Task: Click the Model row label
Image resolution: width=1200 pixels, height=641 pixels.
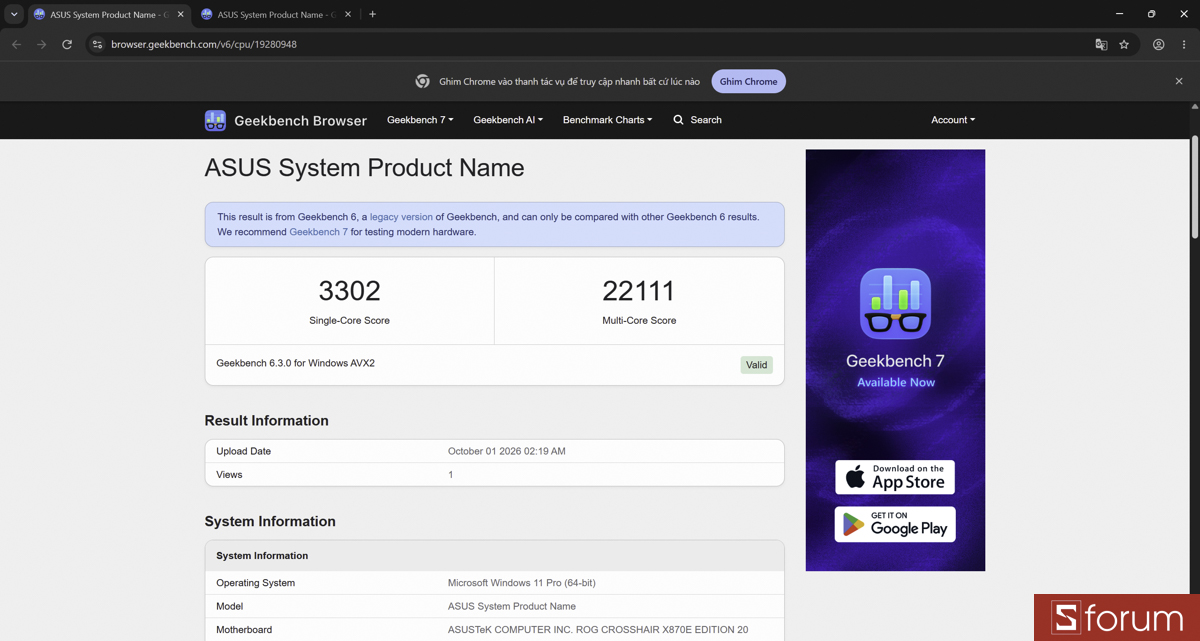Action: tap(230, 606)
